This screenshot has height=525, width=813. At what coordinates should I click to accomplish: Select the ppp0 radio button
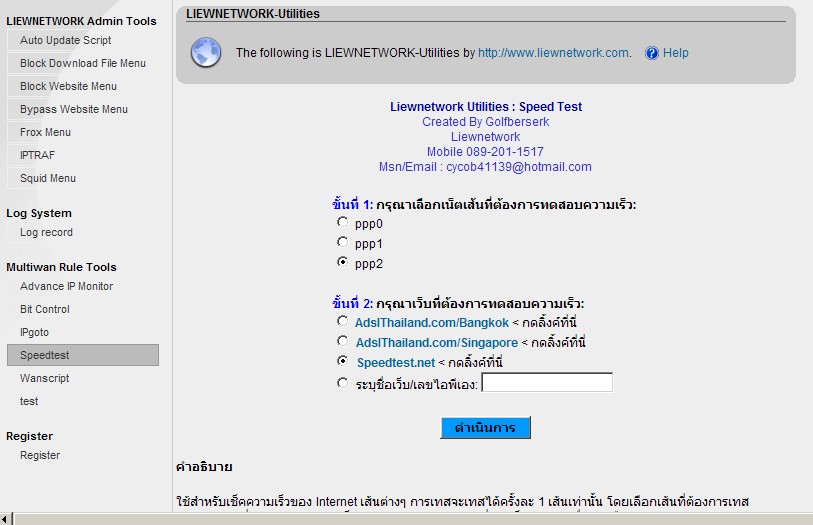click(x=342, y=222)
